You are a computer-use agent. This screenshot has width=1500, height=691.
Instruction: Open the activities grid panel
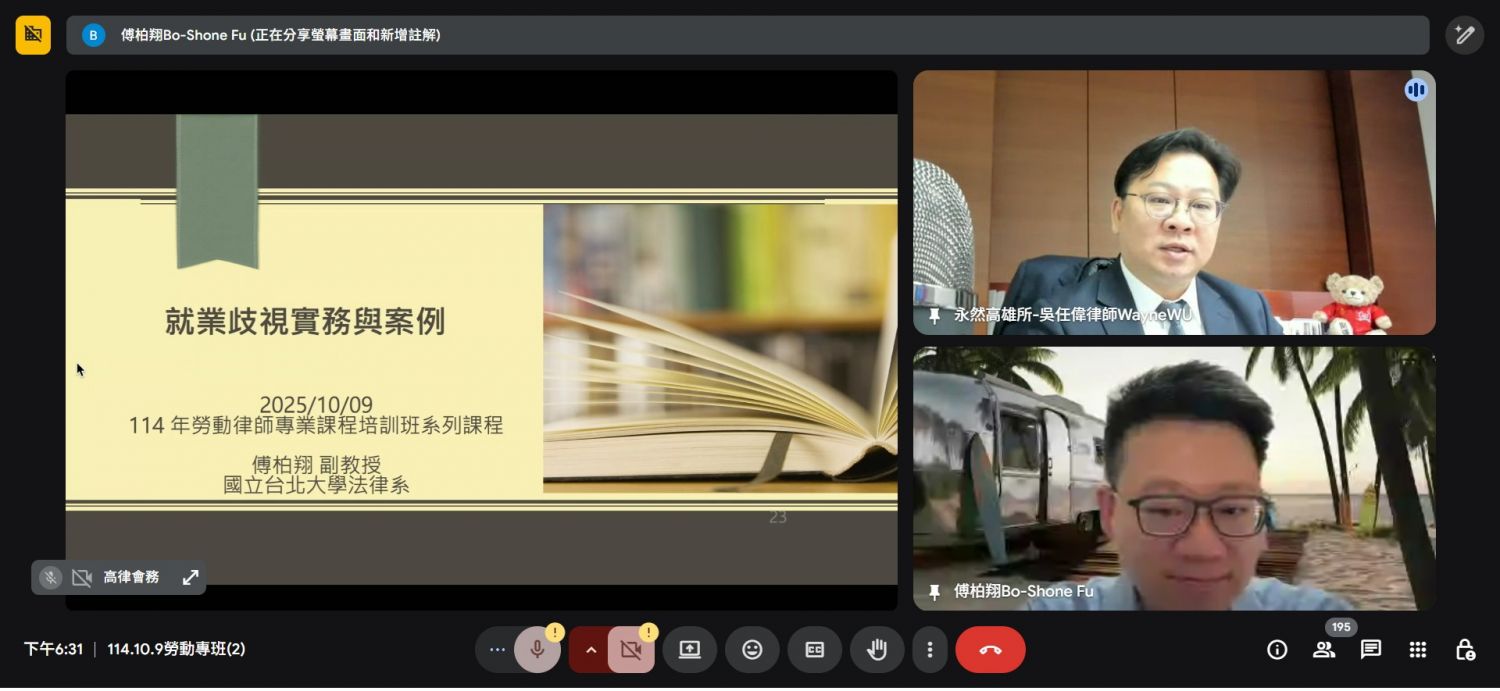(1418, 650)
